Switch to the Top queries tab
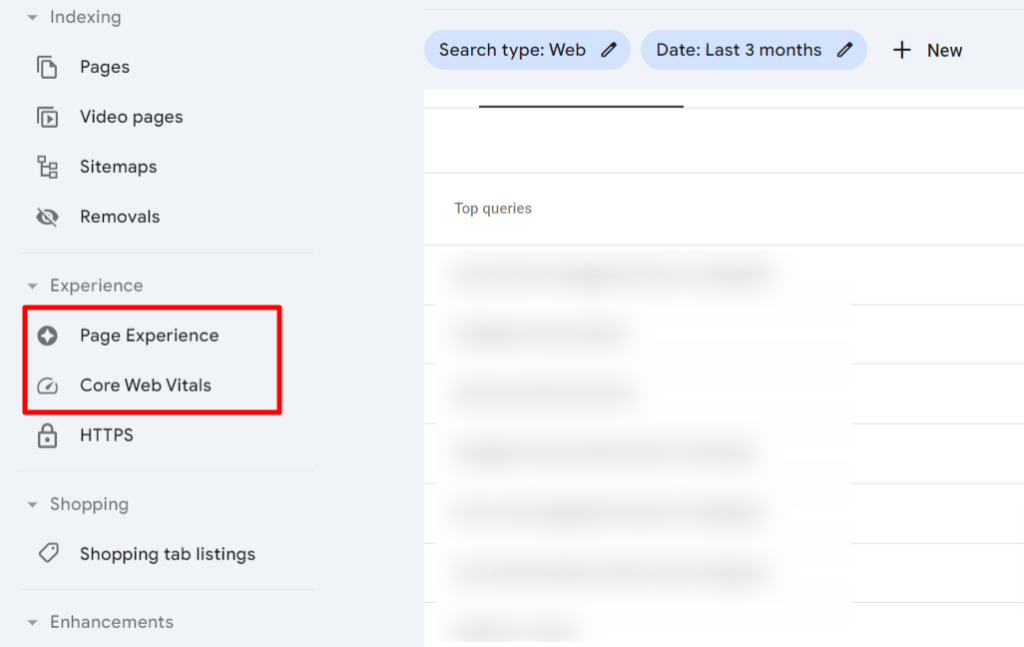 492,208
